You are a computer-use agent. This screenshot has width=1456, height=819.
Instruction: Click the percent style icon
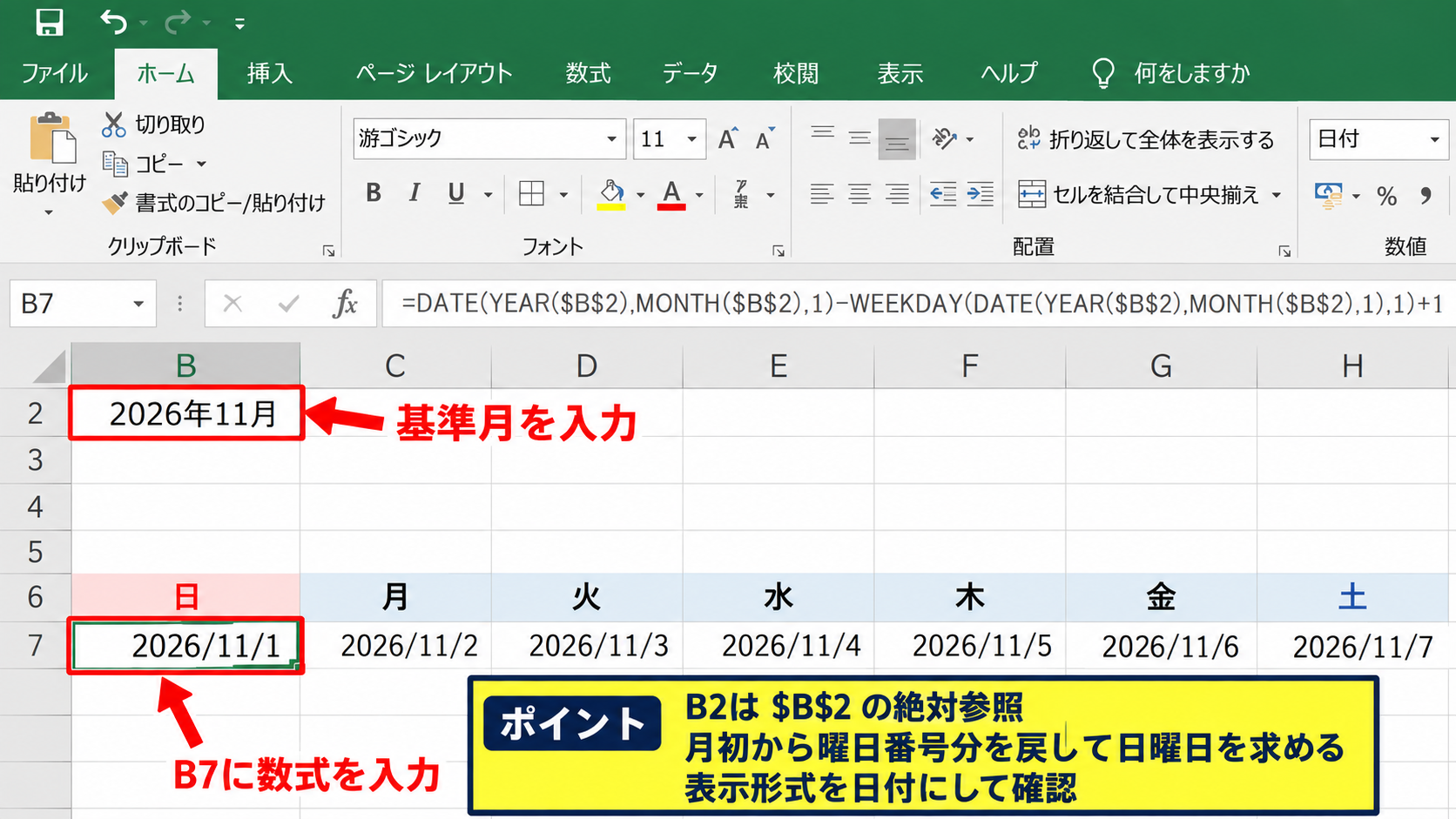tap(1386, 196)
